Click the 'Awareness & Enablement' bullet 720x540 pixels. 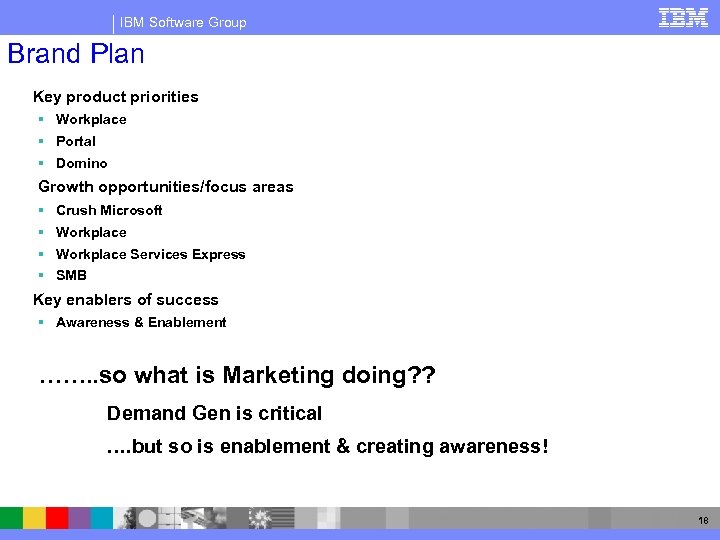click(141, 322)
